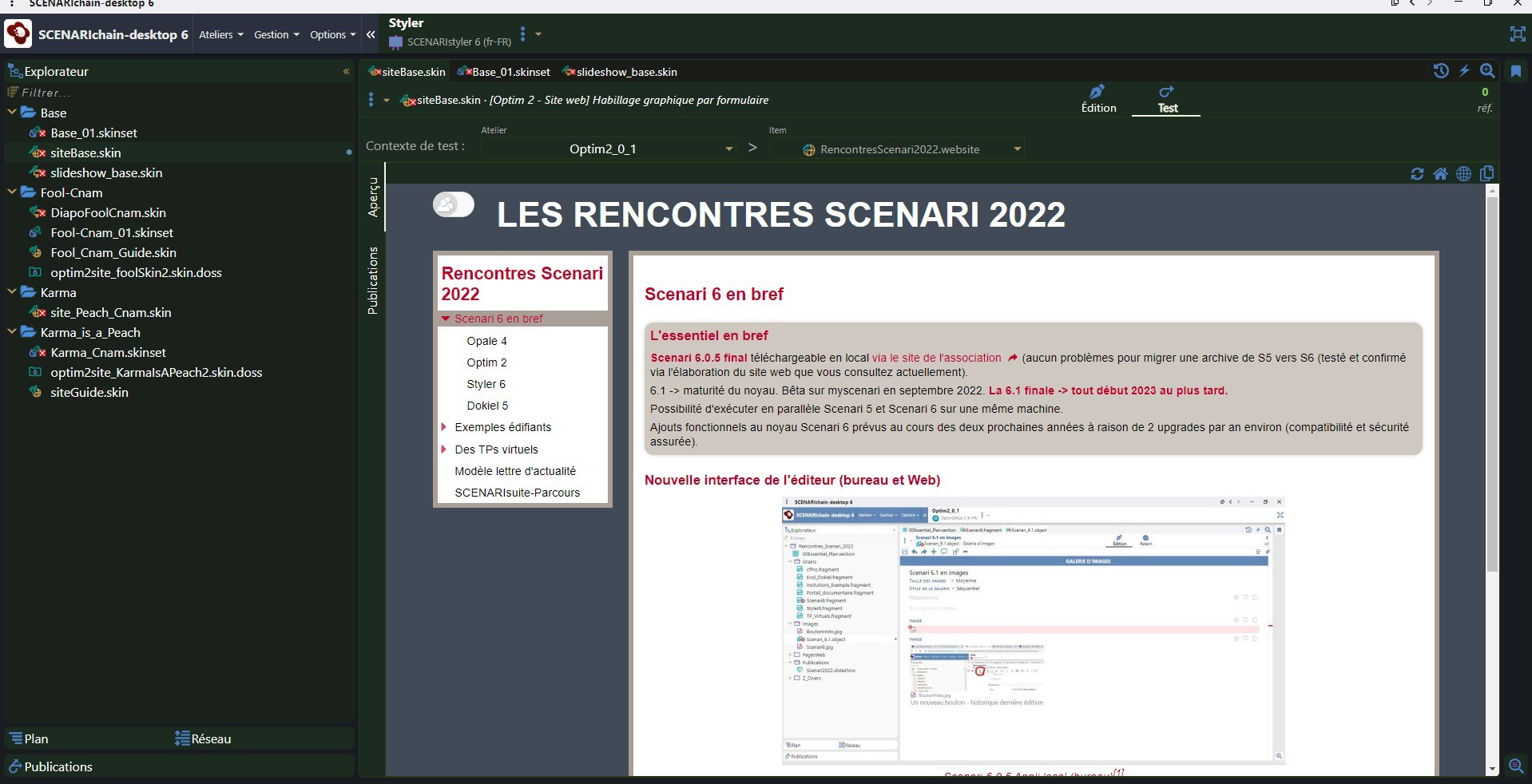The height and width of the screenshot is (784, 1532).
Task: Click the bookmark icon at top right
Action: [1515, 71]
